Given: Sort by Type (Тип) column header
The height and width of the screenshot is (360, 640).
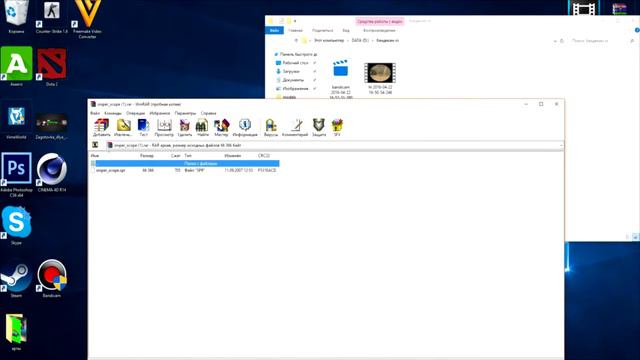Looking at the screenshot, I should point(188,156).
